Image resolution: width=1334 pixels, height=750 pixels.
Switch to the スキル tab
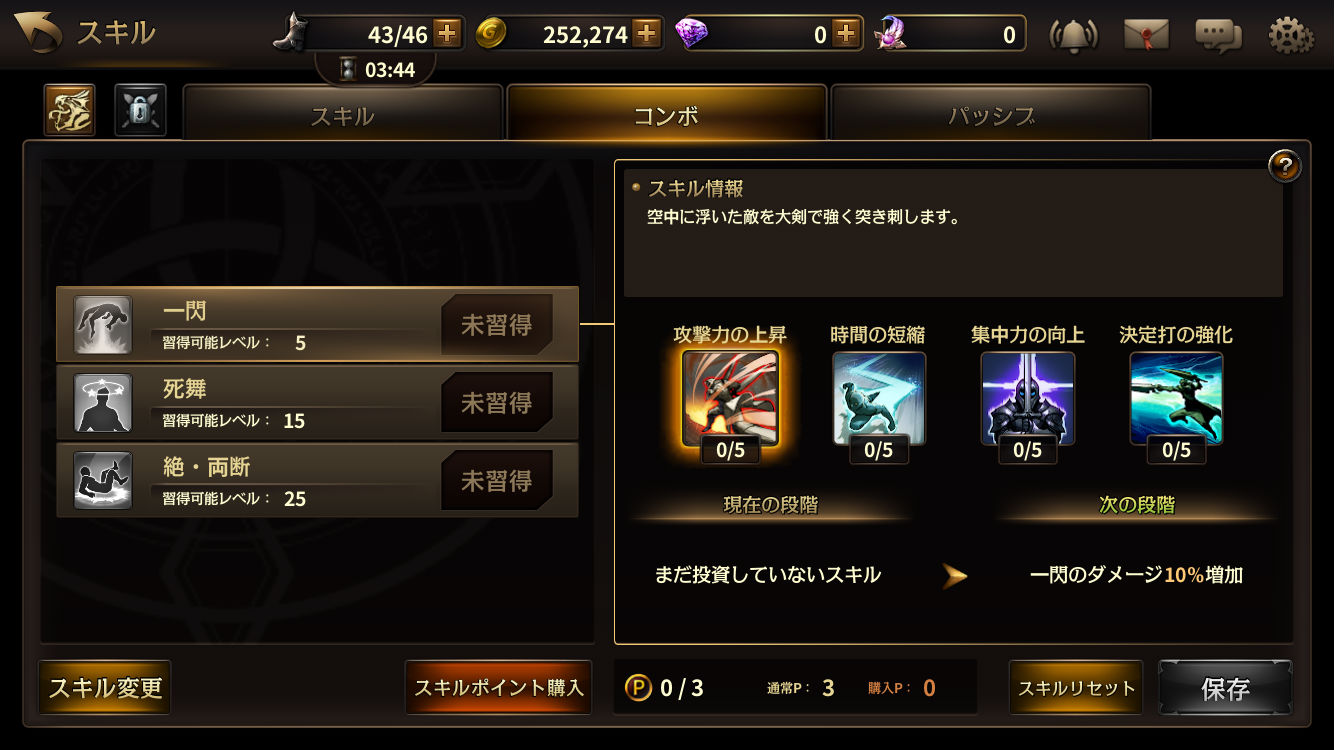coord(342,113)
